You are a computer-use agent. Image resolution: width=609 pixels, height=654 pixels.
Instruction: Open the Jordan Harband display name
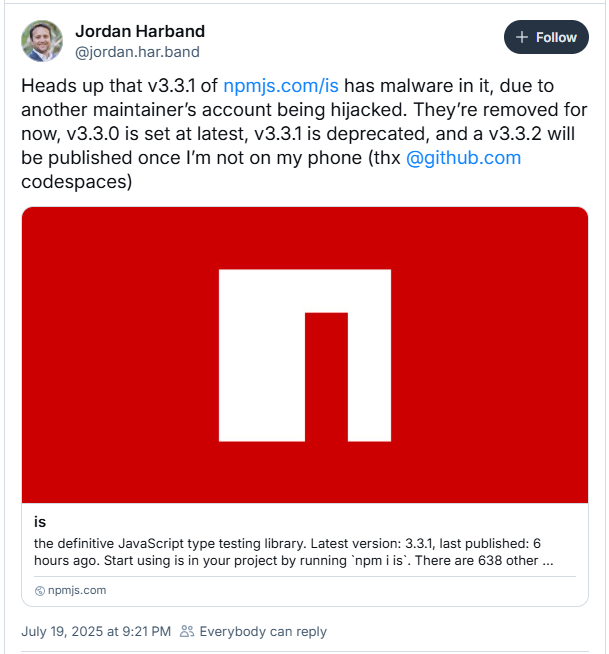(139, 31)
